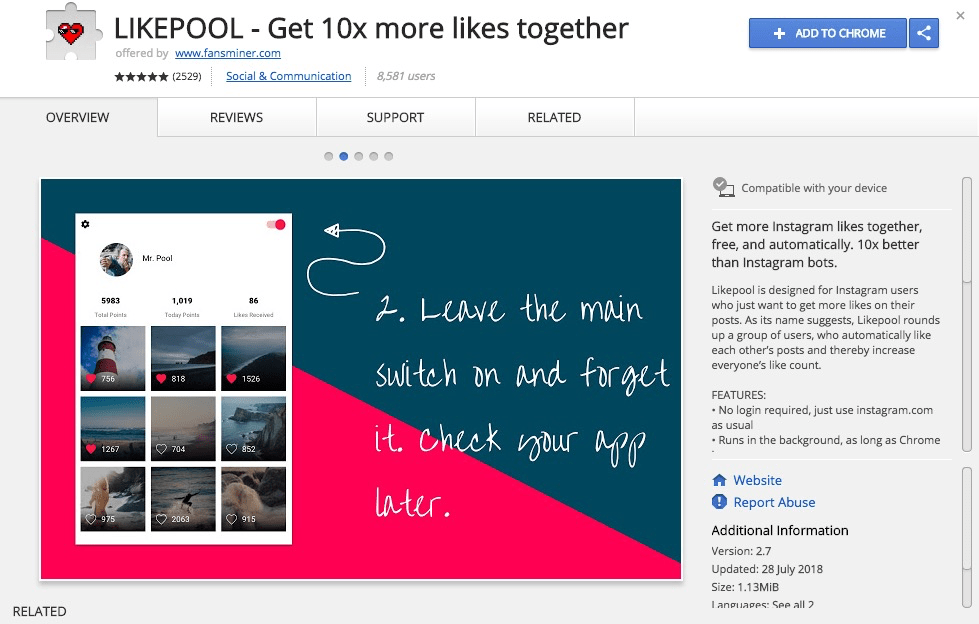Click the 8,581 users count
Image resolution: width=979 pixels, height=624 pixels.
[x=406, y=76]
